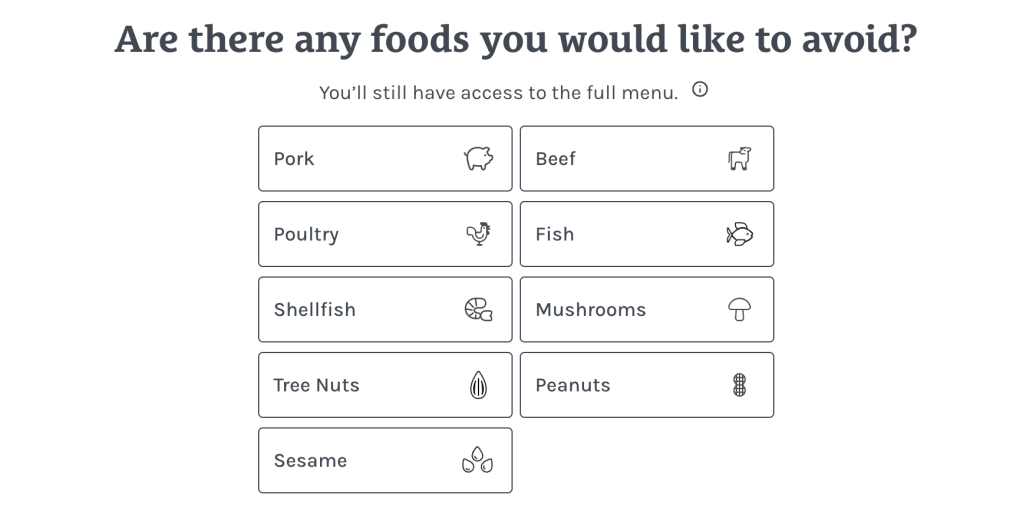Click the fish icon in Fish option

click(x=739, y=234)
